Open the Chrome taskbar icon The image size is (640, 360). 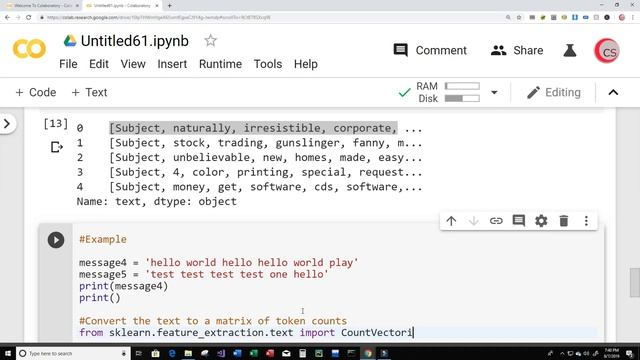(368, 353)
